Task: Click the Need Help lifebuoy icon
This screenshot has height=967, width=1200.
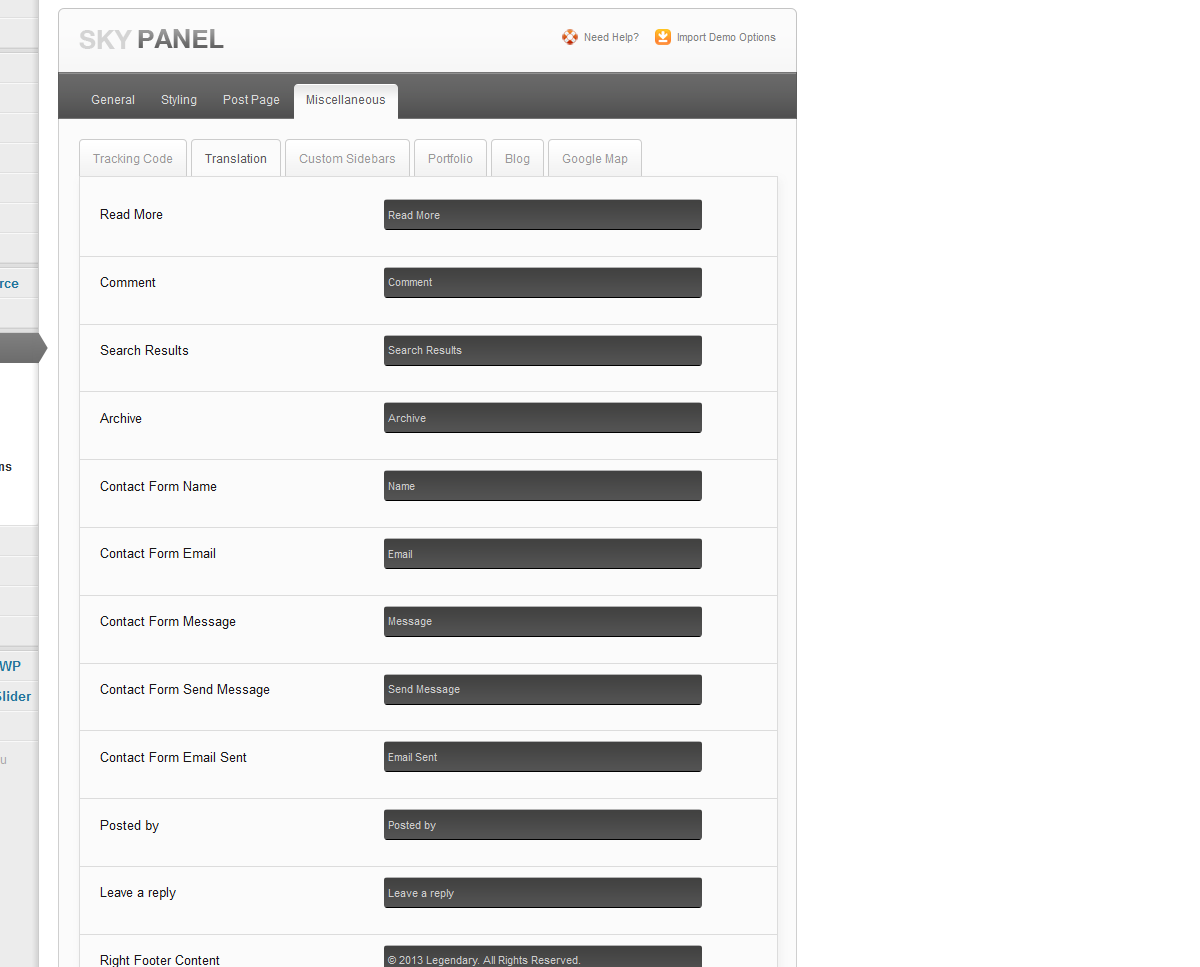Action: tap(570, 37)
